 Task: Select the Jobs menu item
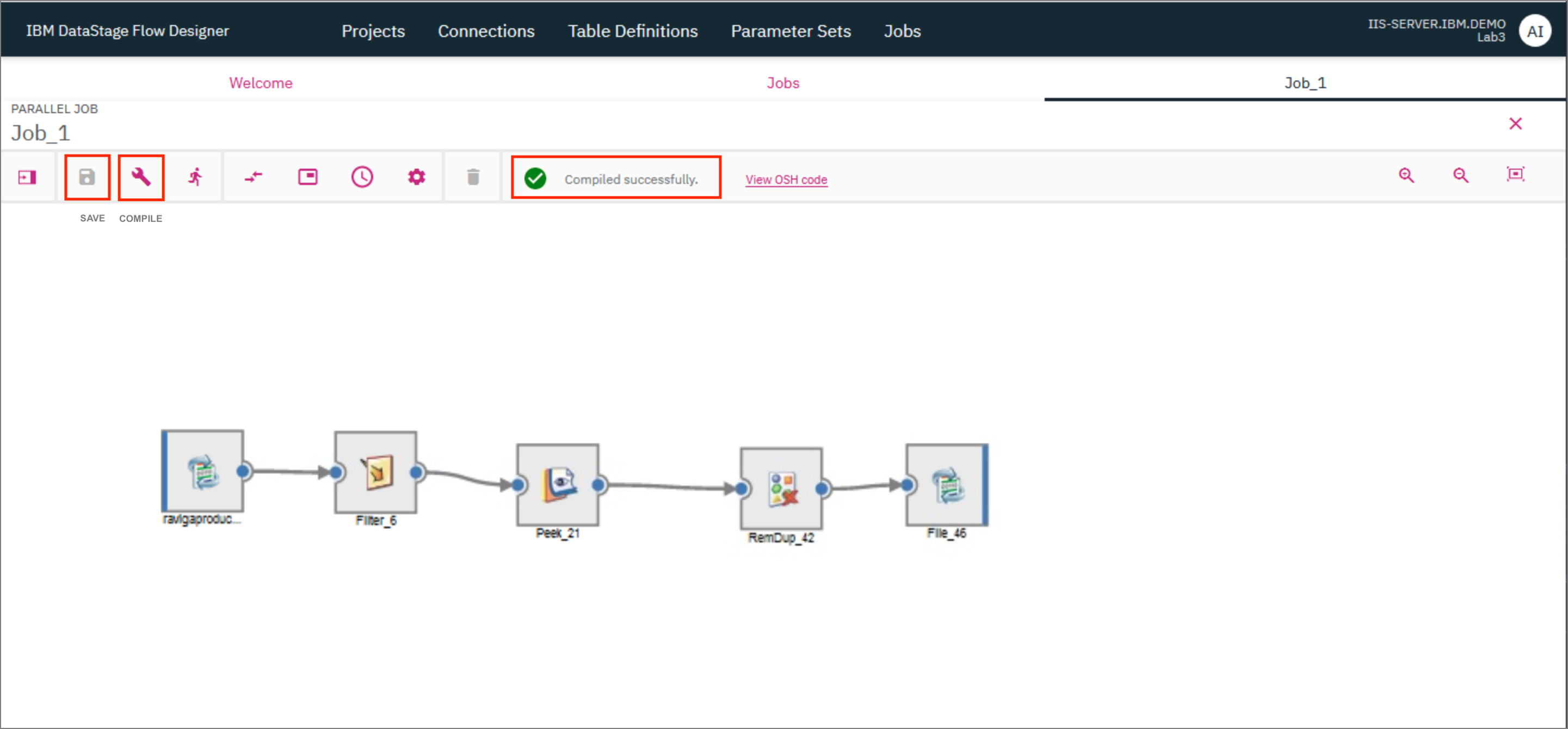click(x=900, y=31)
